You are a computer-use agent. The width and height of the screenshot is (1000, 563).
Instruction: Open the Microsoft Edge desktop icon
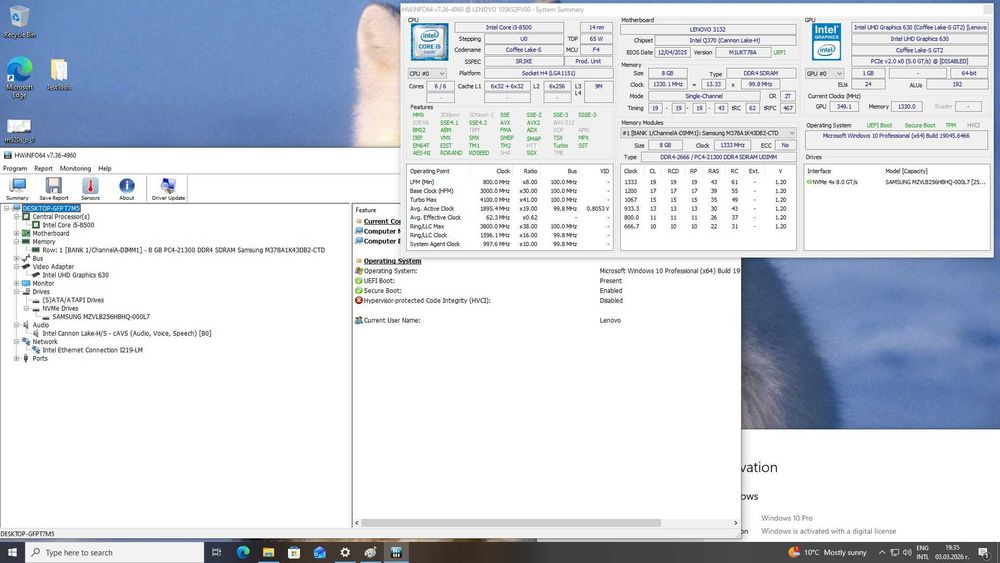click(20, 77)
